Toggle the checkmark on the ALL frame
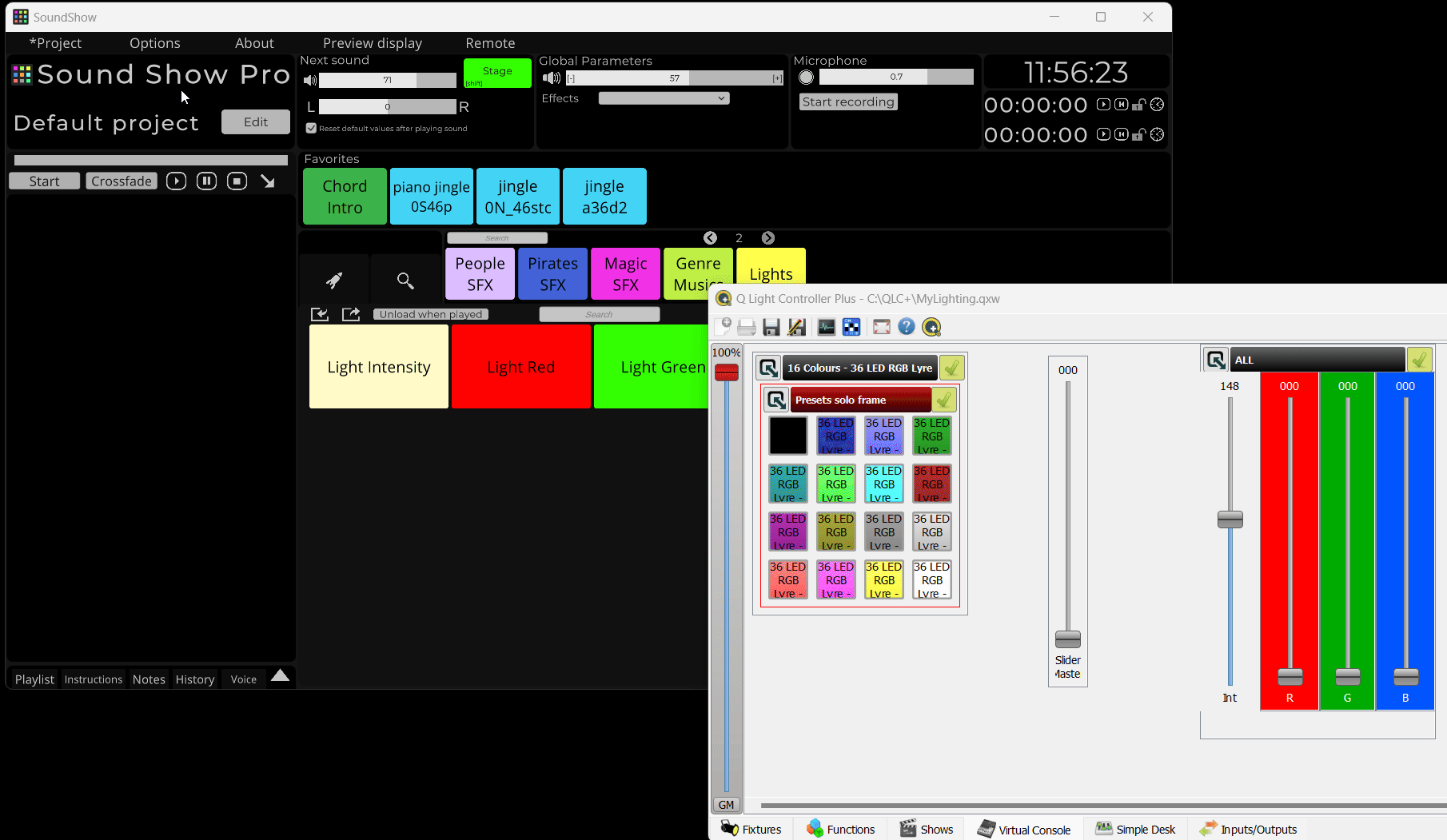Image resolution: width=1447 pixels, height=840 pixels. click(x=1419, y=360)
